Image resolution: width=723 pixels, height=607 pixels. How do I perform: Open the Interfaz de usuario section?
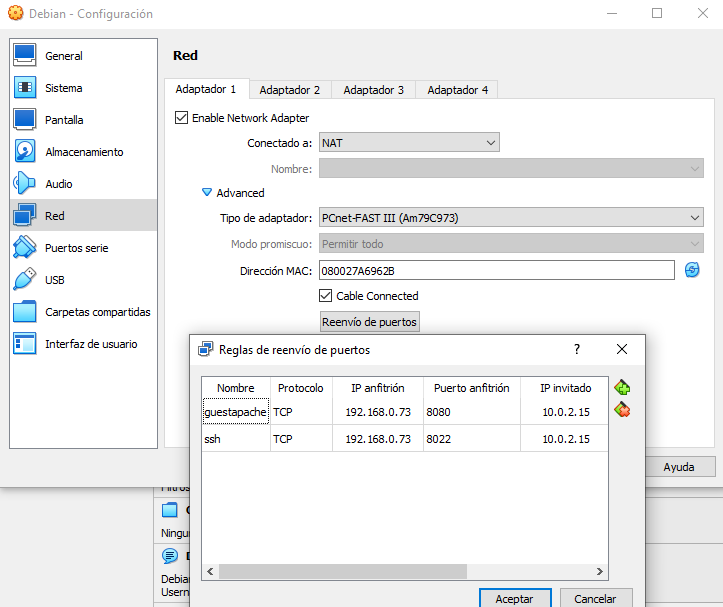[x=83, y=344]
